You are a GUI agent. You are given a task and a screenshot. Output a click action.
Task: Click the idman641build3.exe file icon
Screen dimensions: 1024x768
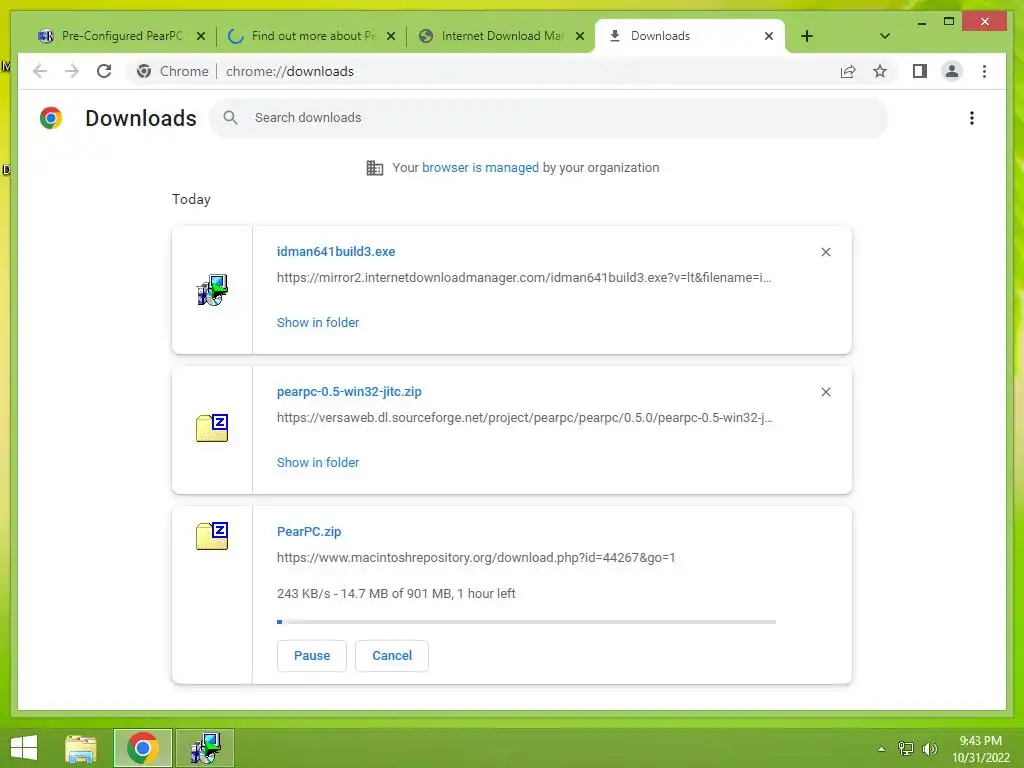pyautogui.click(x=212, y=290)
